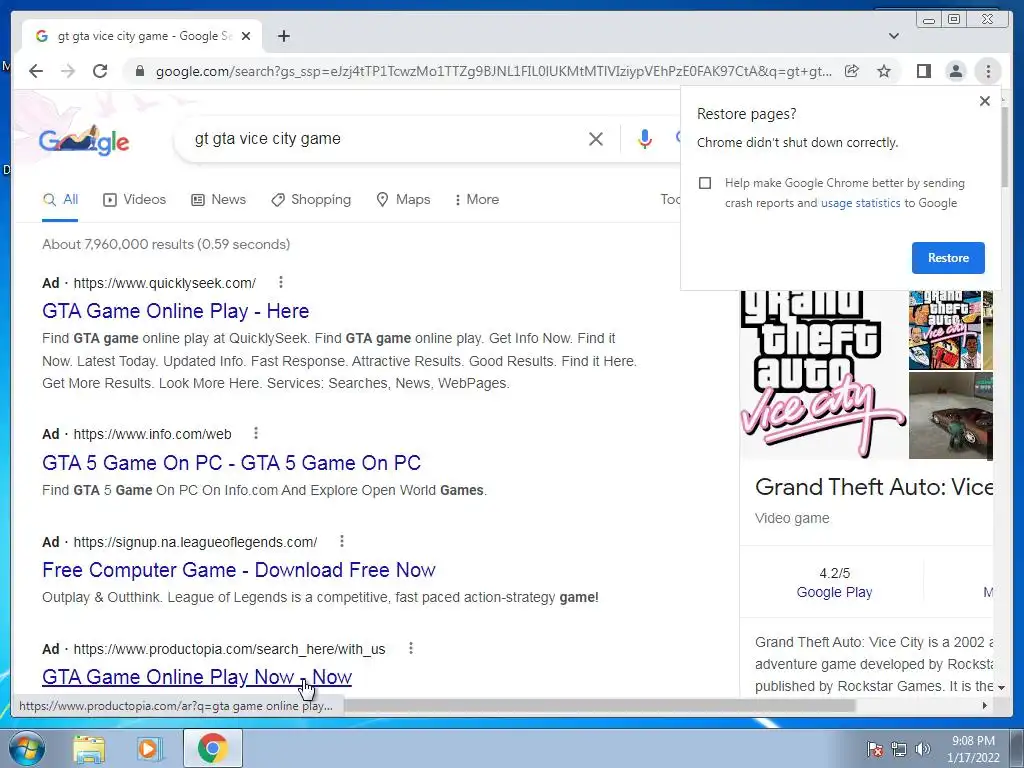The width and height of the screenshot is (1024, 768).
Task: Open GTA 5 Game On PC link
Action: coord(231,463)
